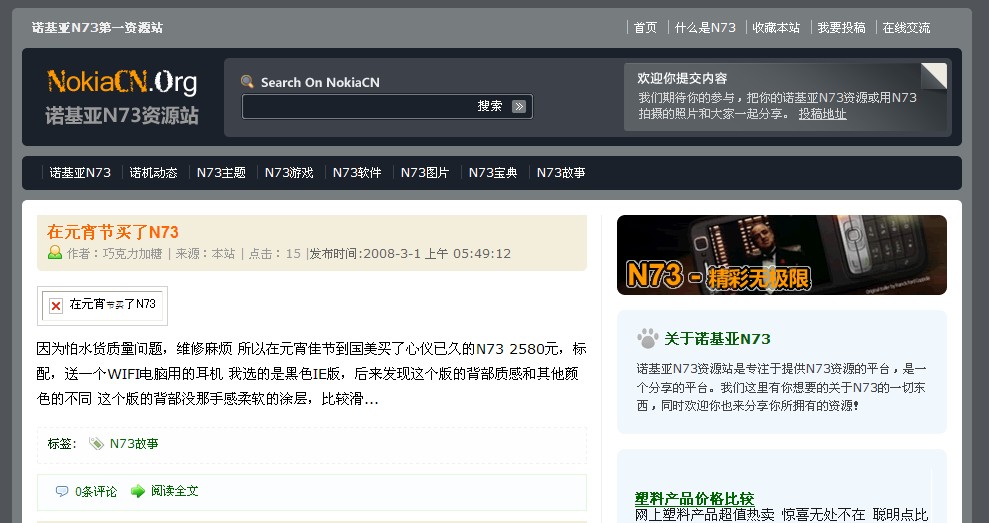Follow the 投稿地址 link
Screen dimensions: 989x523
(x=822, y=114)
